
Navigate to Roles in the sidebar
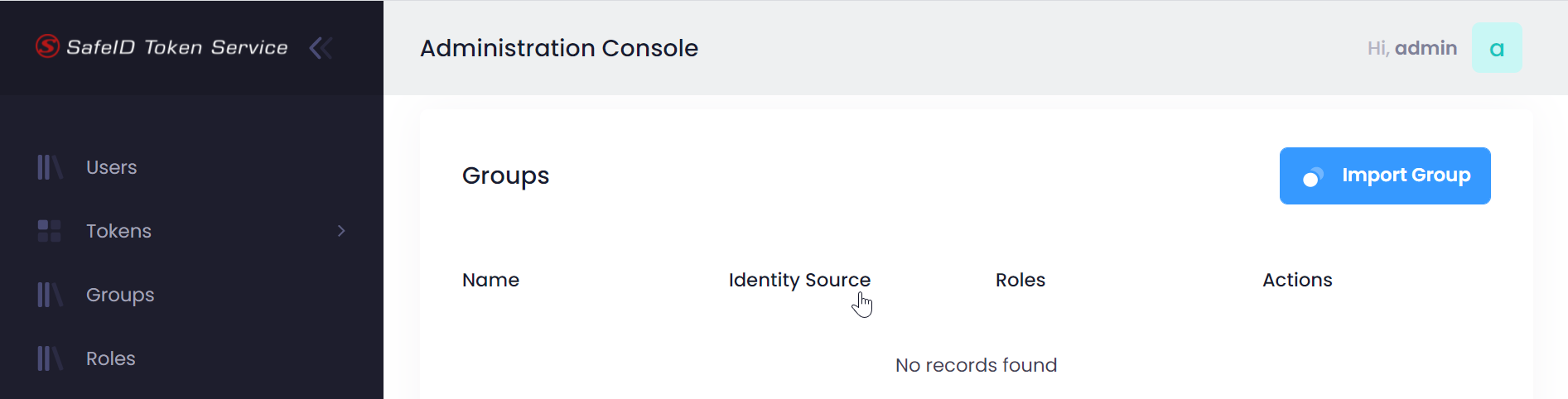coord(111,358)
